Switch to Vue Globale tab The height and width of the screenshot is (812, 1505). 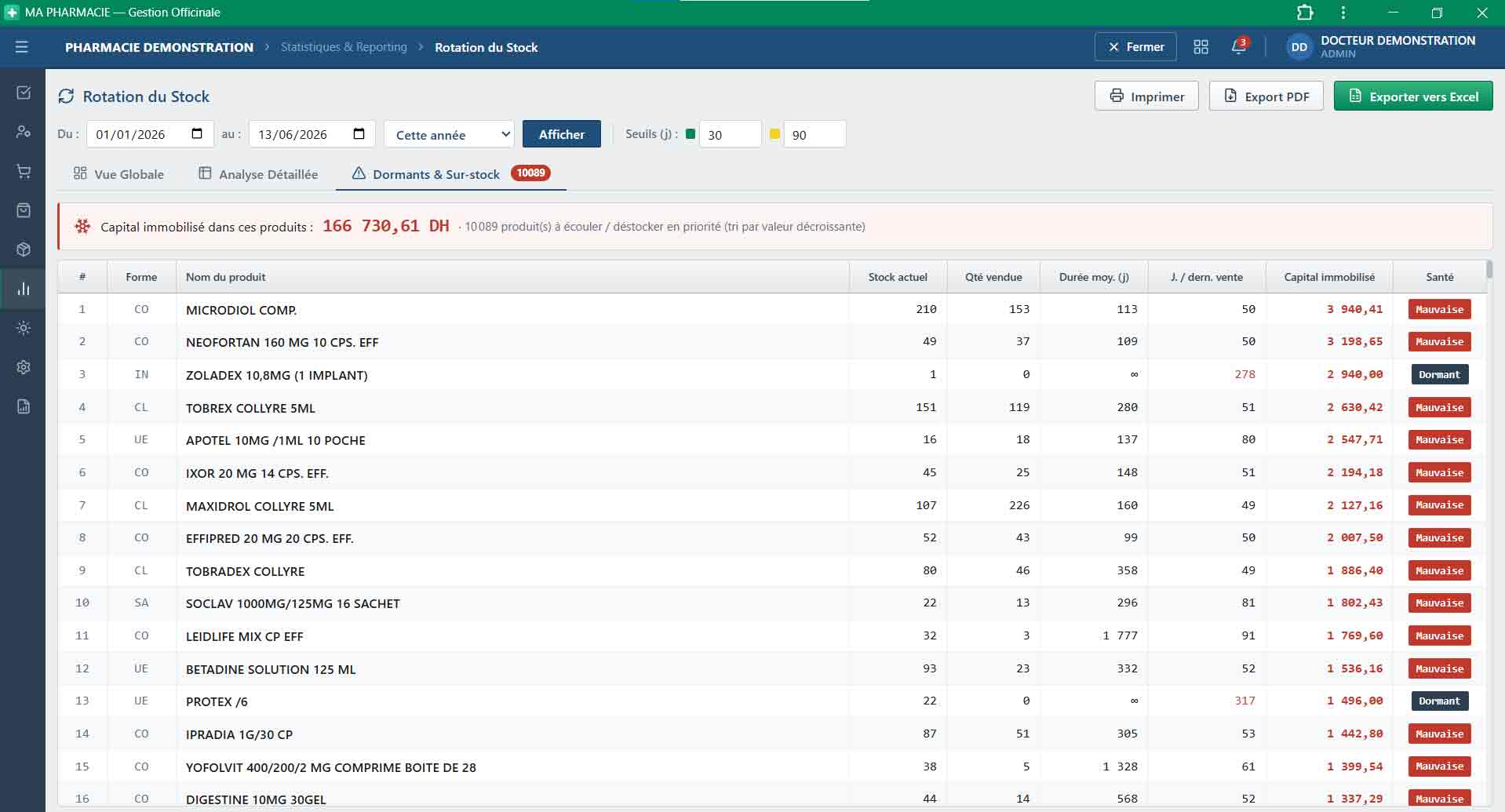coord(118,173)
